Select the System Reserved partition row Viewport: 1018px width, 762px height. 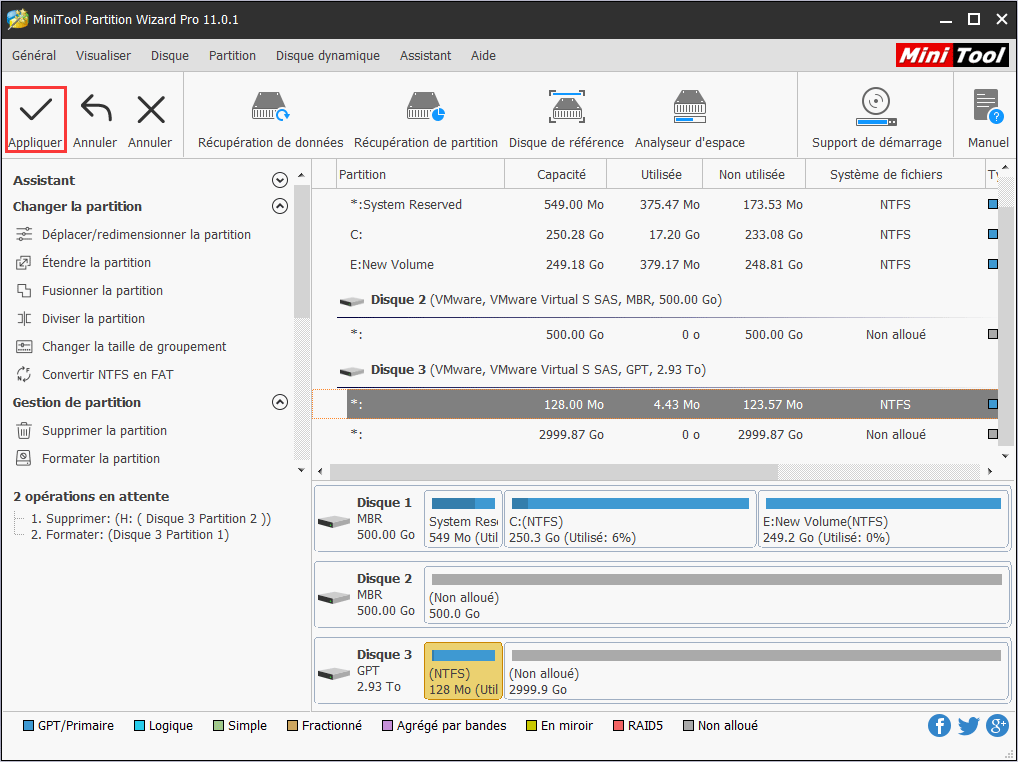tap(655, 204)
